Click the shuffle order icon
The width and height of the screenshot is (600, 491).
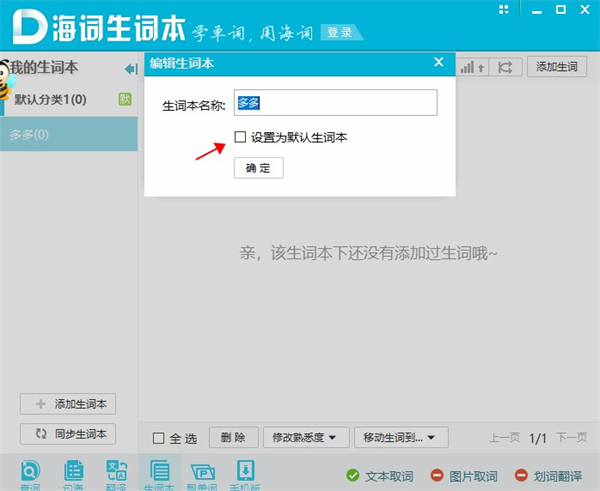pyautogui.click(x=505, y=67)
